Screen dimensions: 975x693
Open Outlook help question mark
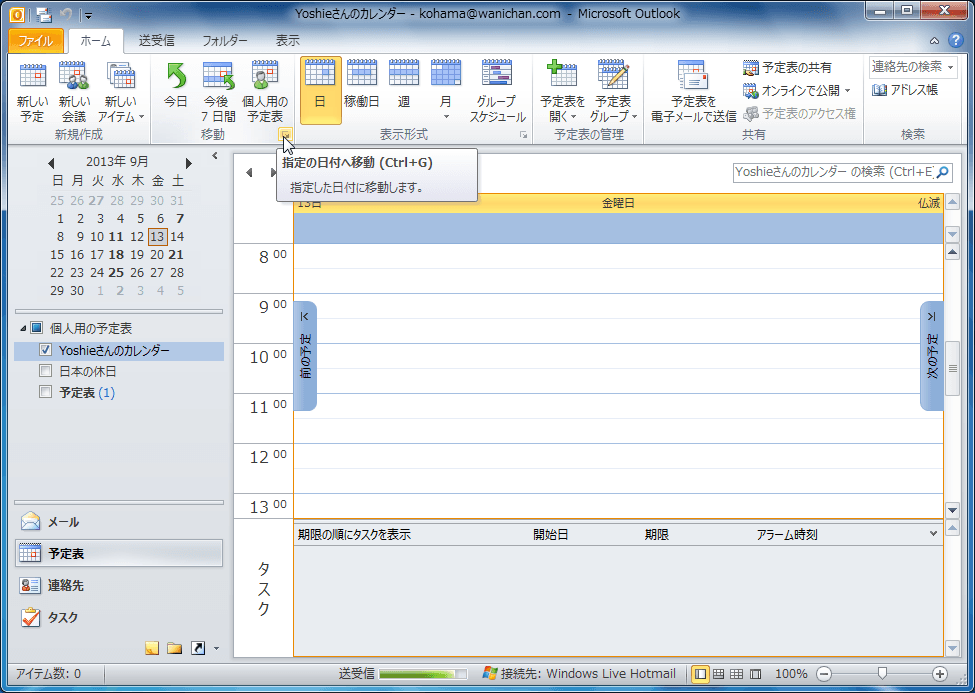click(956, 40)
